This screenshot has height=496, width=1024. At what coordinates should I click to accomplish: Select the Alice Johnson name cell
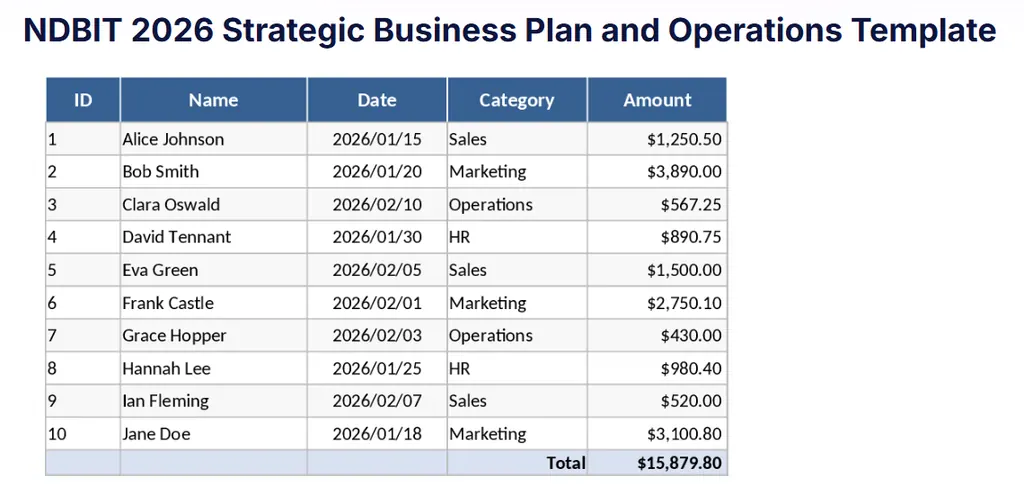pyautogui.click(x=173, y=139)
